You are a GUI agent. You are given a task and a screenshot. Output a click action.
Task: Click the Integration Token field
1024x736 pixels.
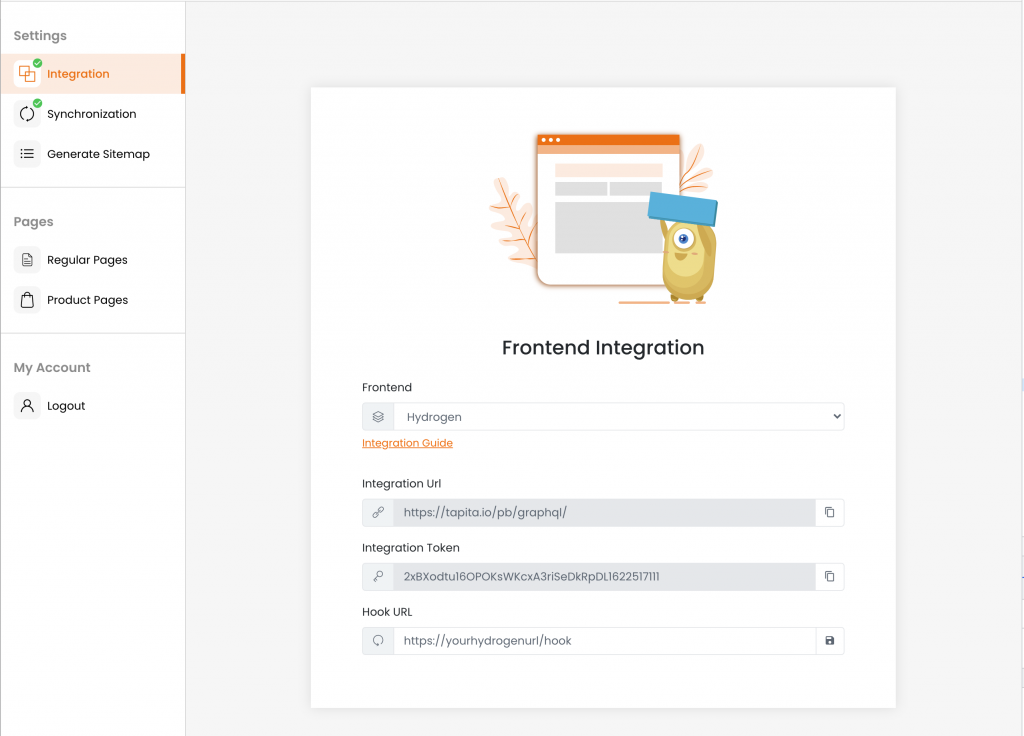[x=604, y=577]
